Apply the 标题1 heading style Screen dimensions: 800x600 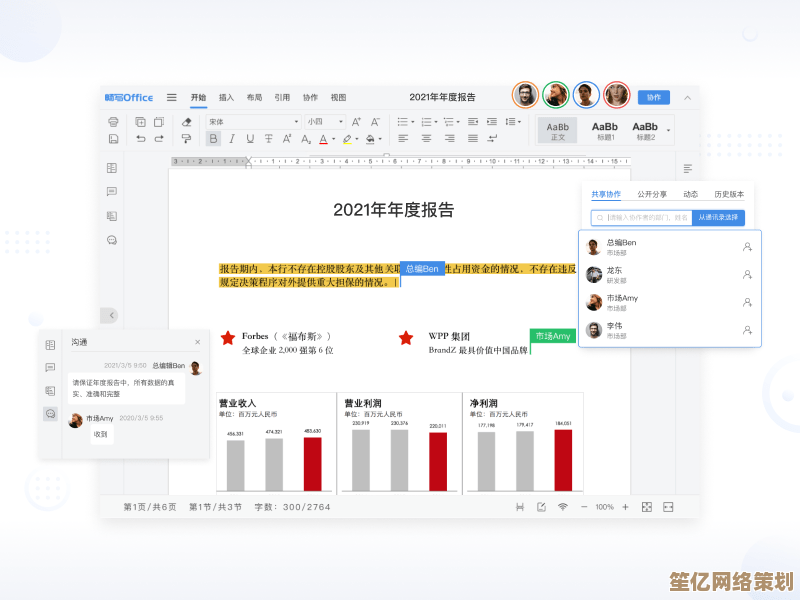click(605, 131)
